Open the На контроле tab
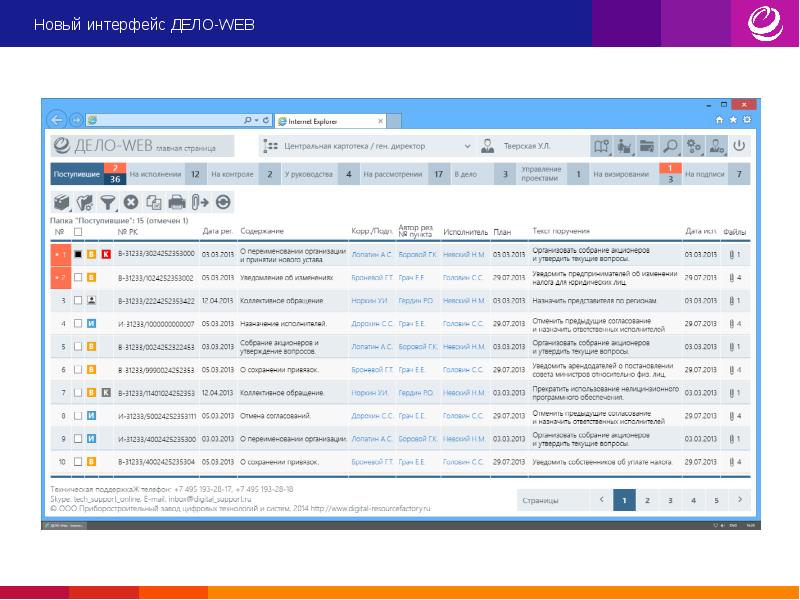The width and height of the screenshot is (800, 600). coord(233,174)
